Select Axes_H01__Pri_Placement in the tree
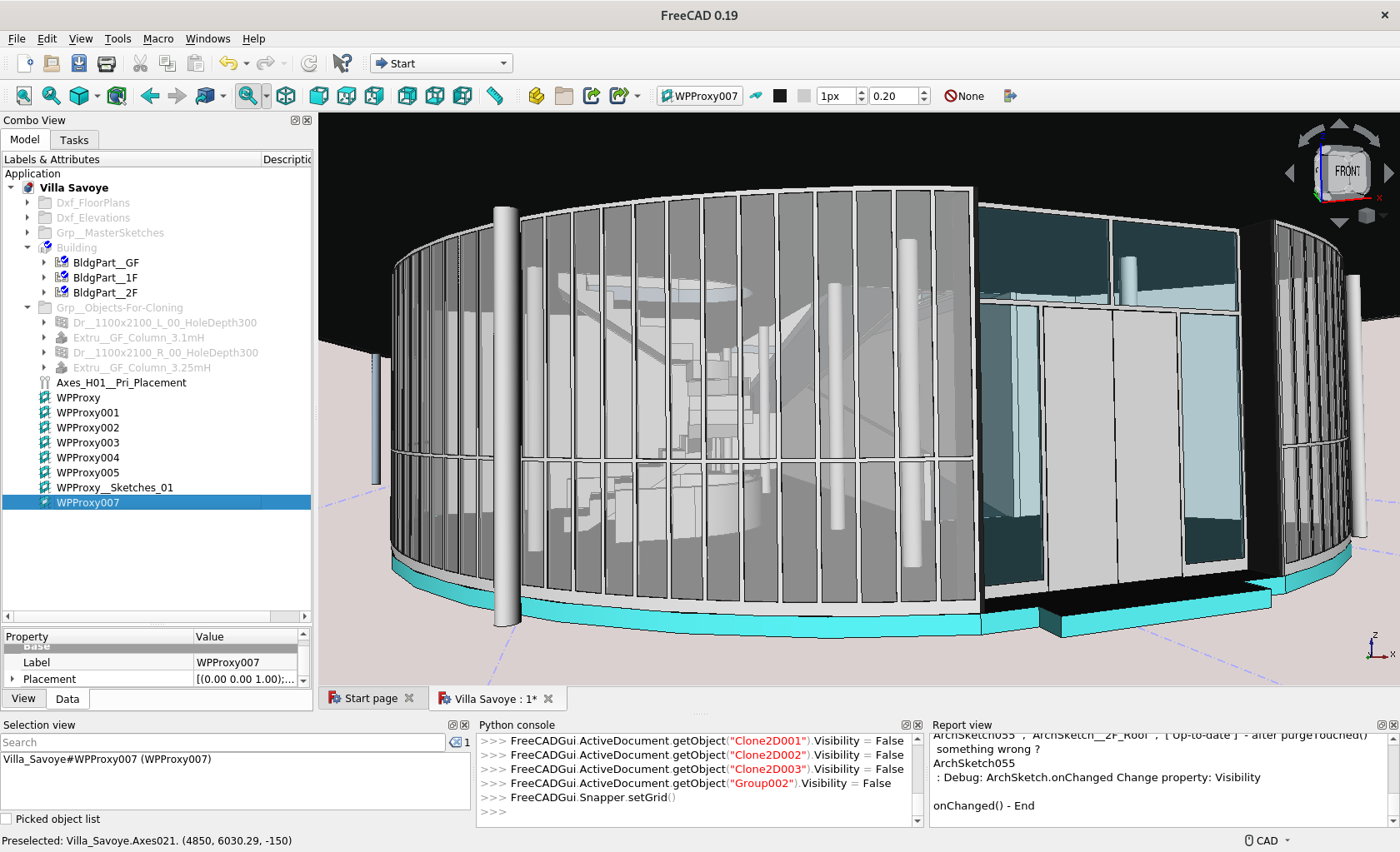 pyautogui.click(x=121, y=383)
